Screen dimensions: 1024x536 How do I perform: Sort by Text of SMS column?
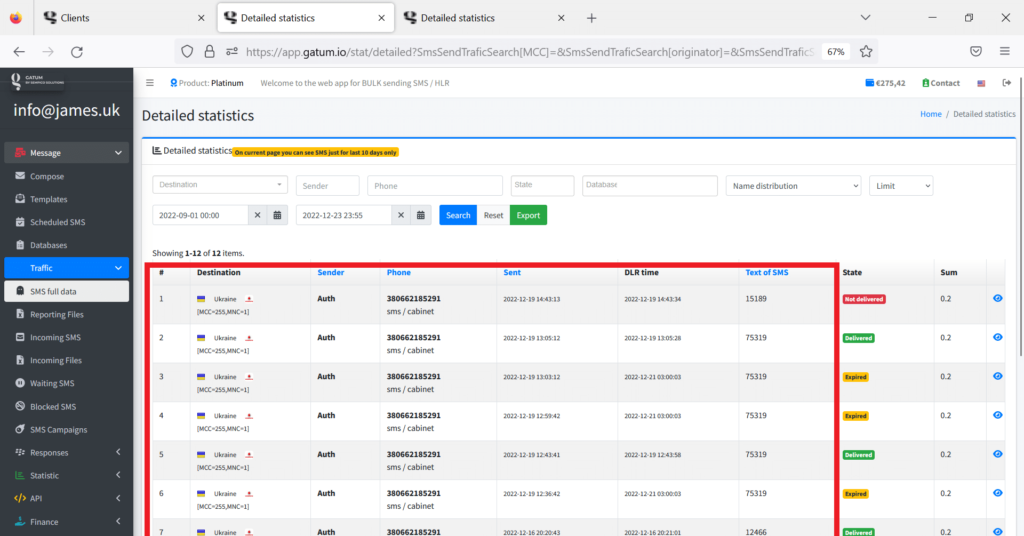(x=767, y=272)
